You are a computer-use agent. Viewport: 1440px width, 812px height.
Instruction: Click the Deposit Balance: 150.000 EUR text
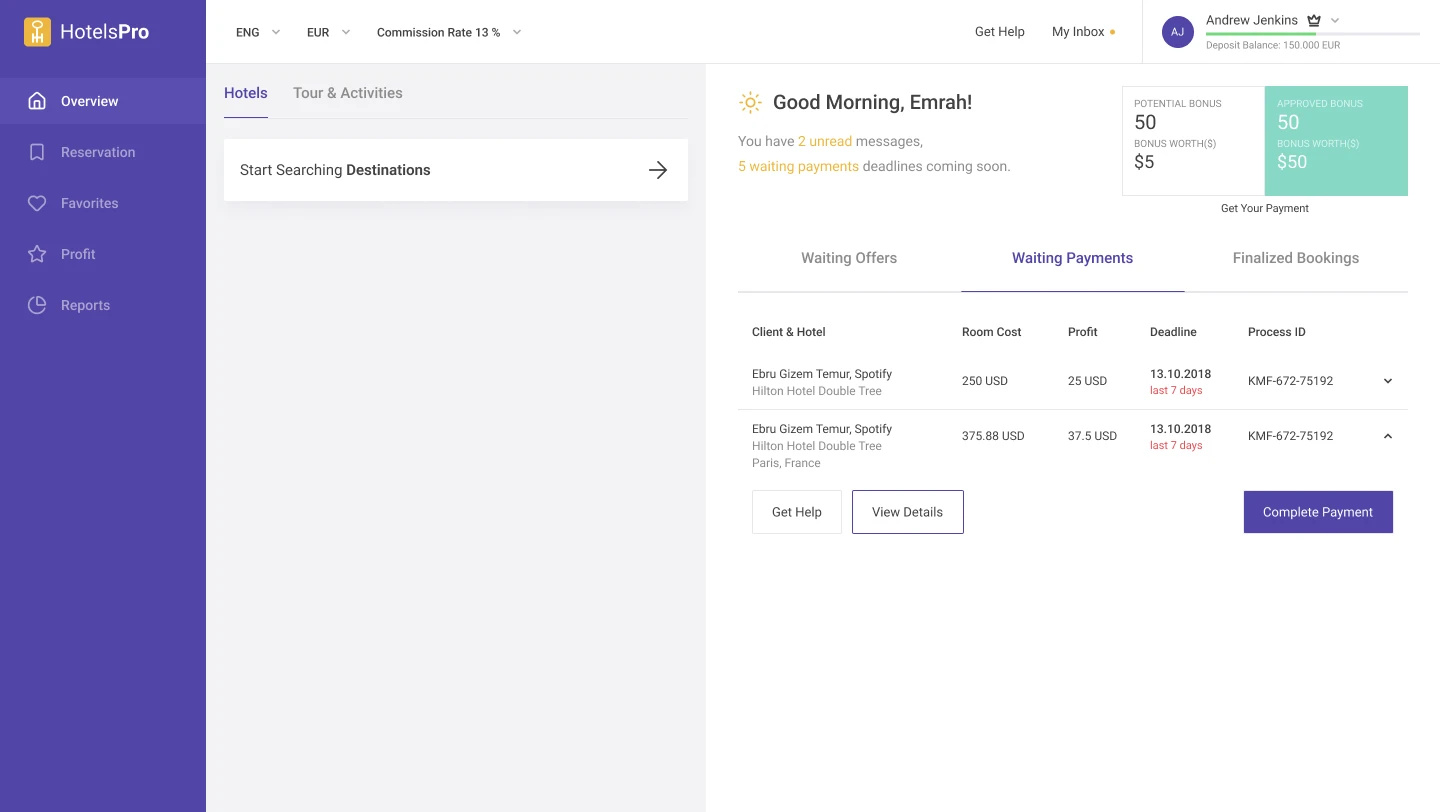tap(1273, 45)
